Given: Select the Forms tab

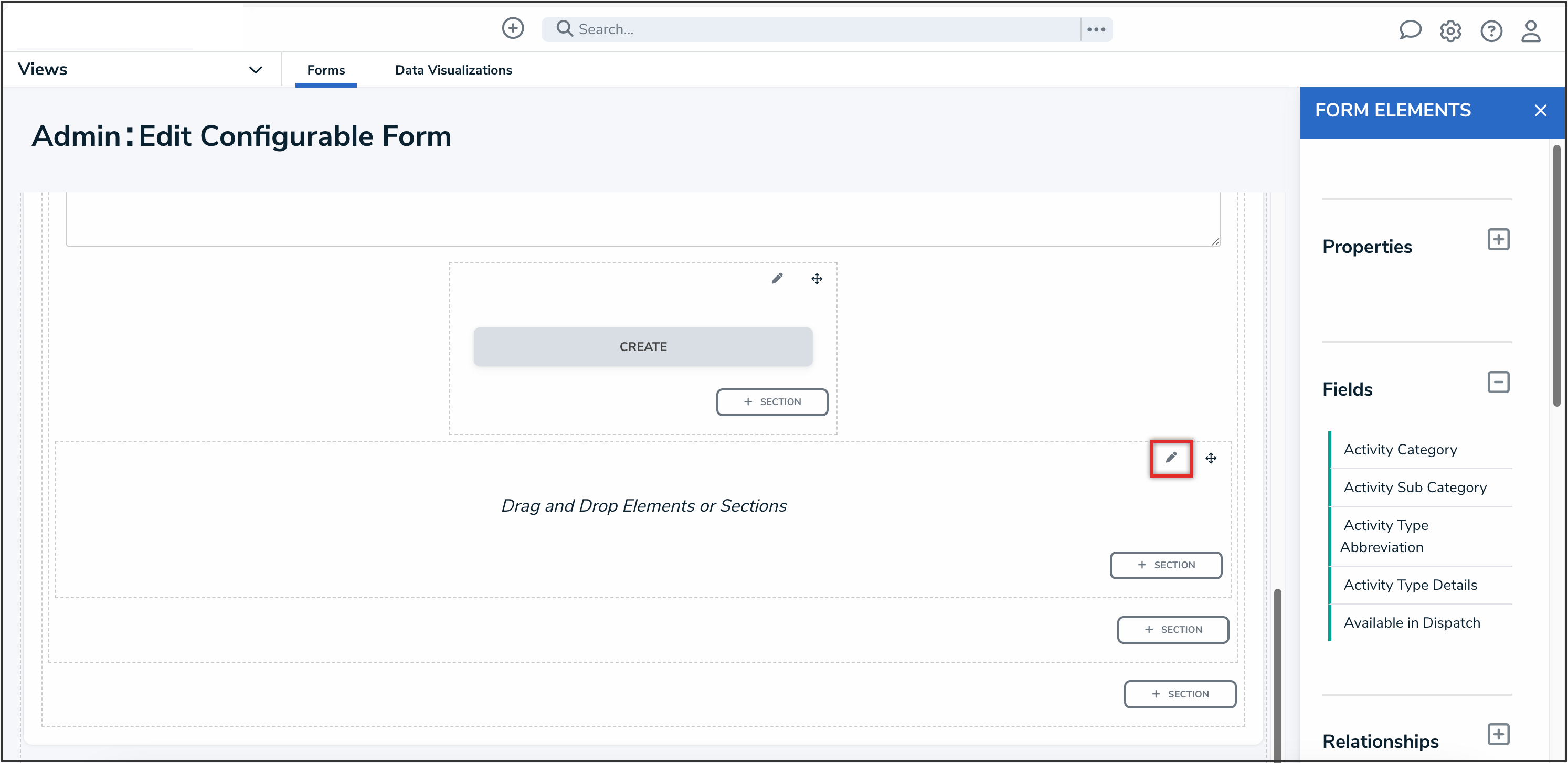Looking at the screenshot, I should 326,70.
